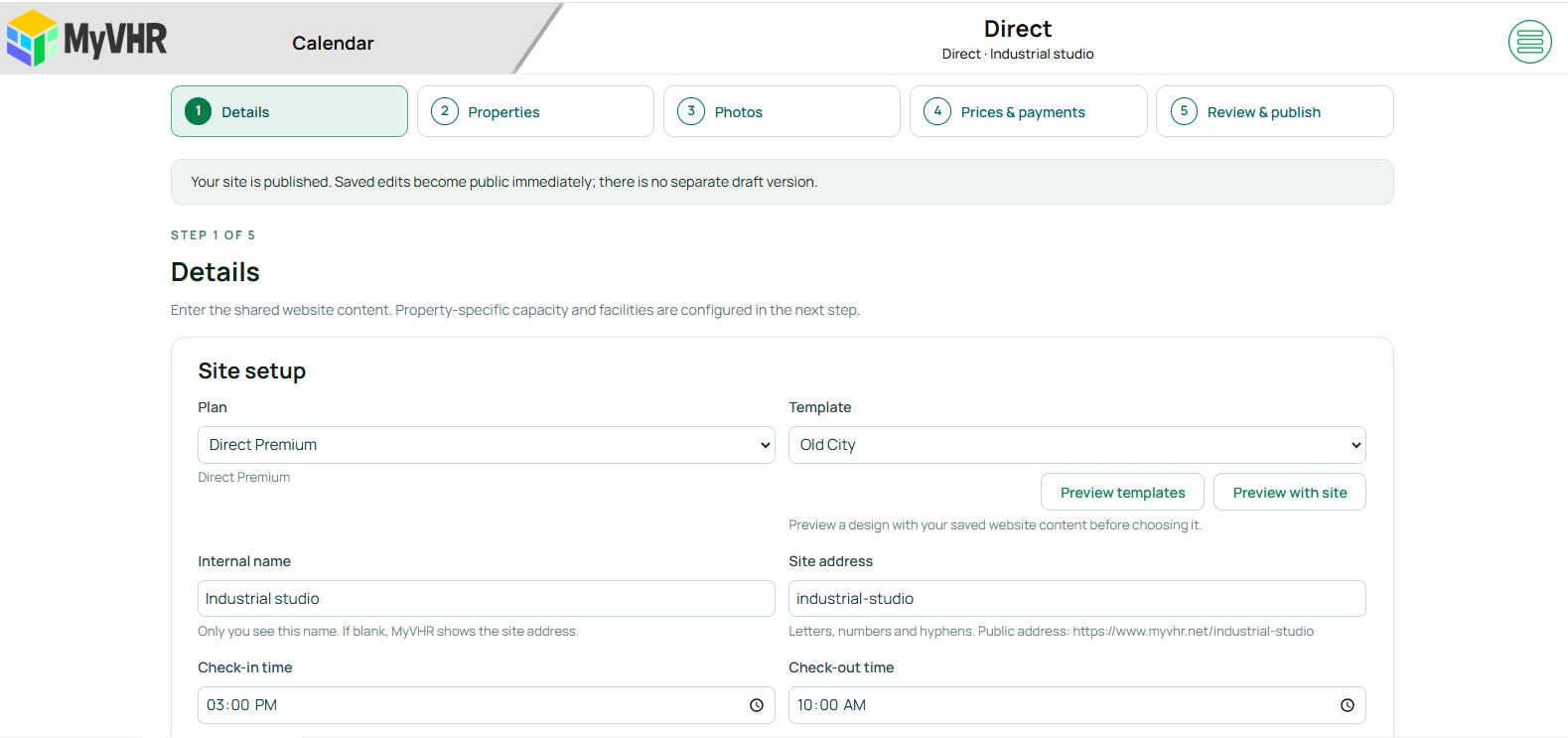Click the 'Site setup' heading
The image size is (1568, 738).
point(252,370)
